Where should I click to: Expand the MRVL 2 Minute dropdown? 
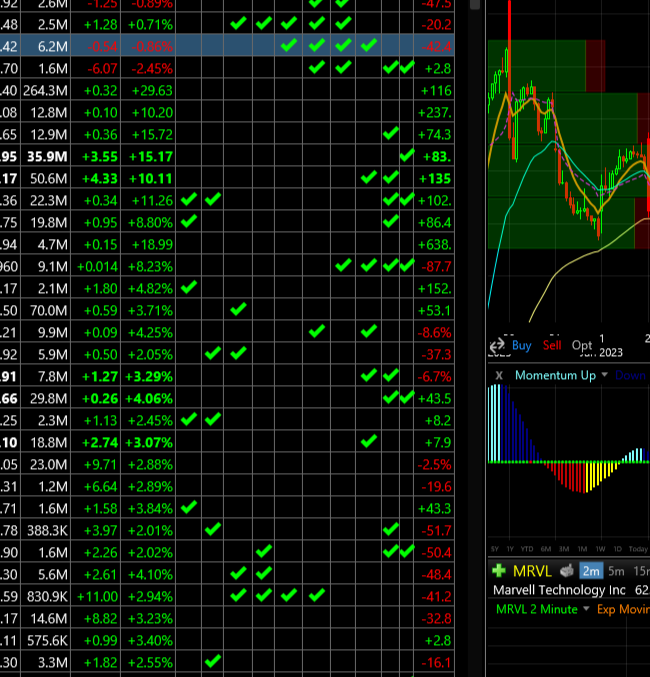tap(586, 609)
